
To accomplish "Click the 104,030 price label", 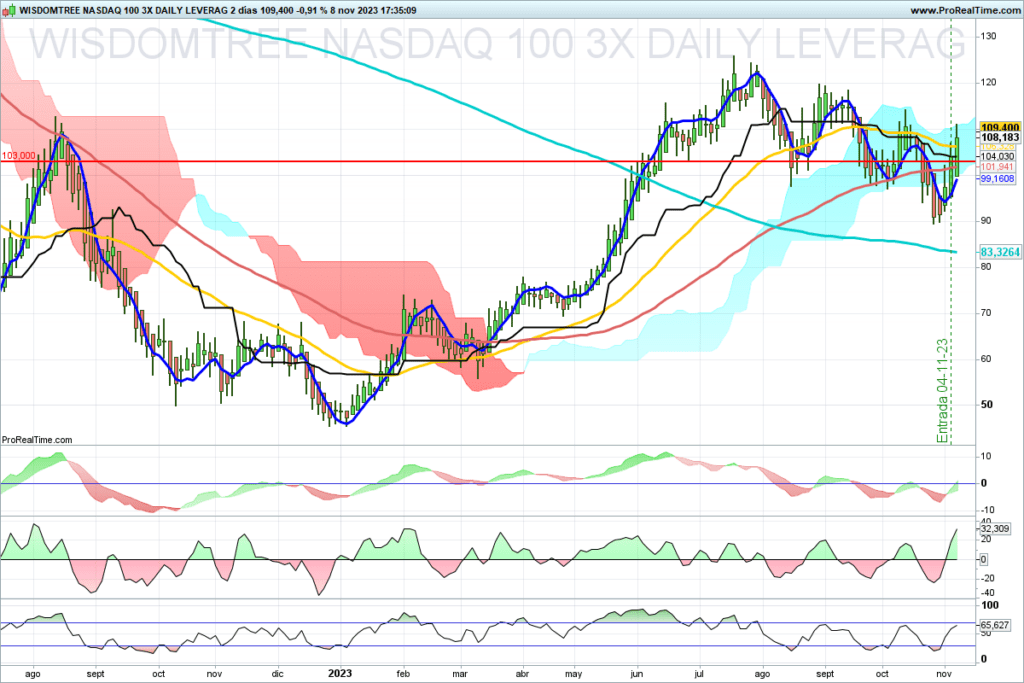I will [997, 157].
